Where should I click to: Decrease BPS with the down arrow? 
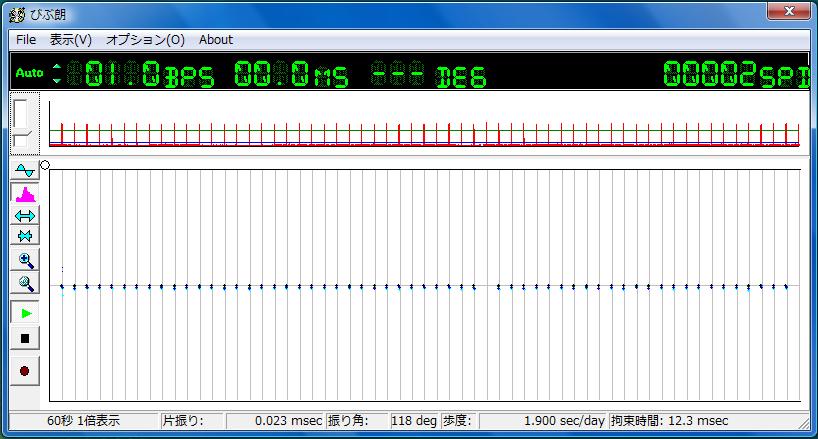tap(57, 80)
